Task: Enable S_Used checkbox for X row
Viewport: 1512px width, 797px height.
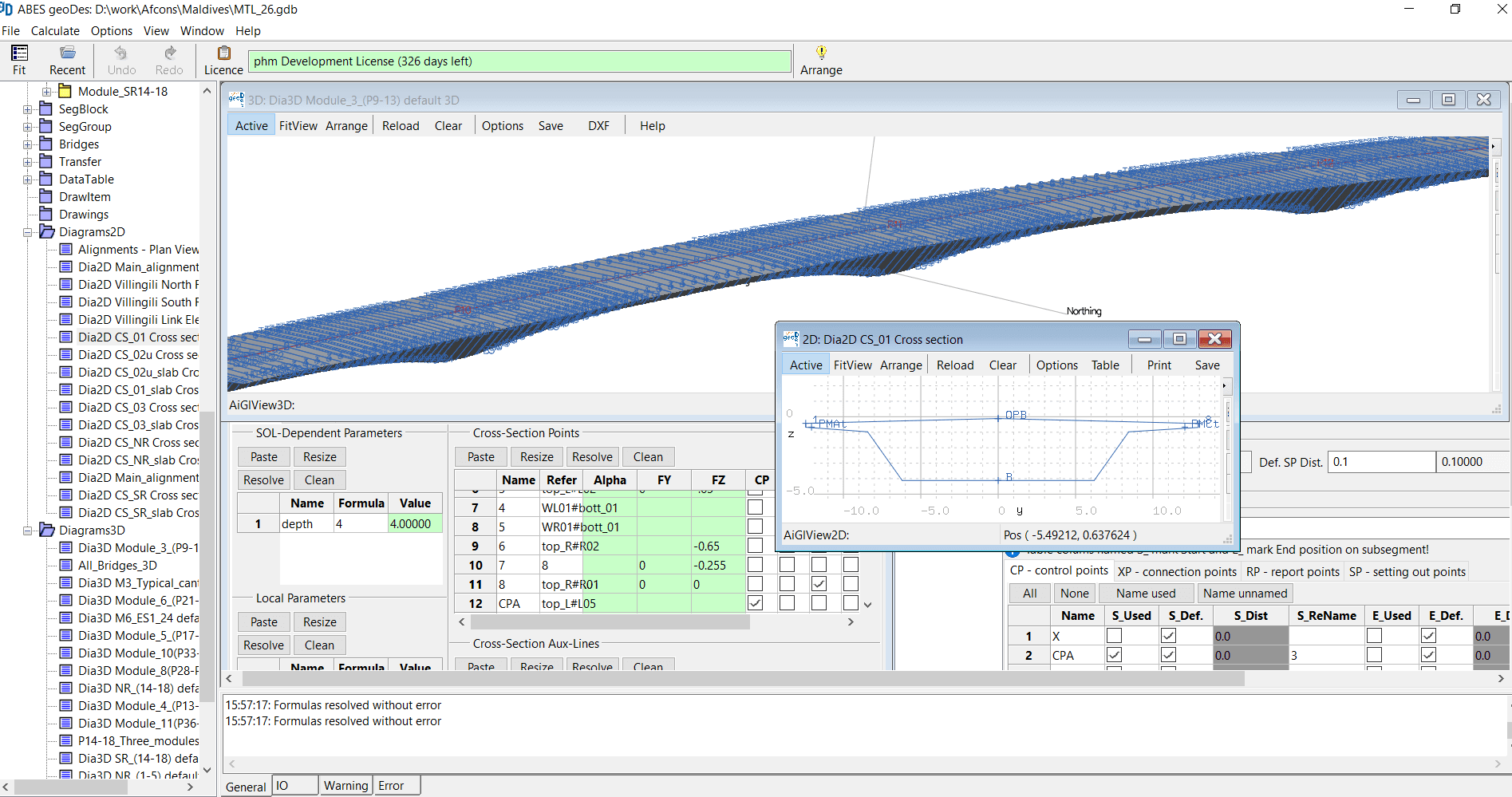Action: click(x=1114, y=636)
